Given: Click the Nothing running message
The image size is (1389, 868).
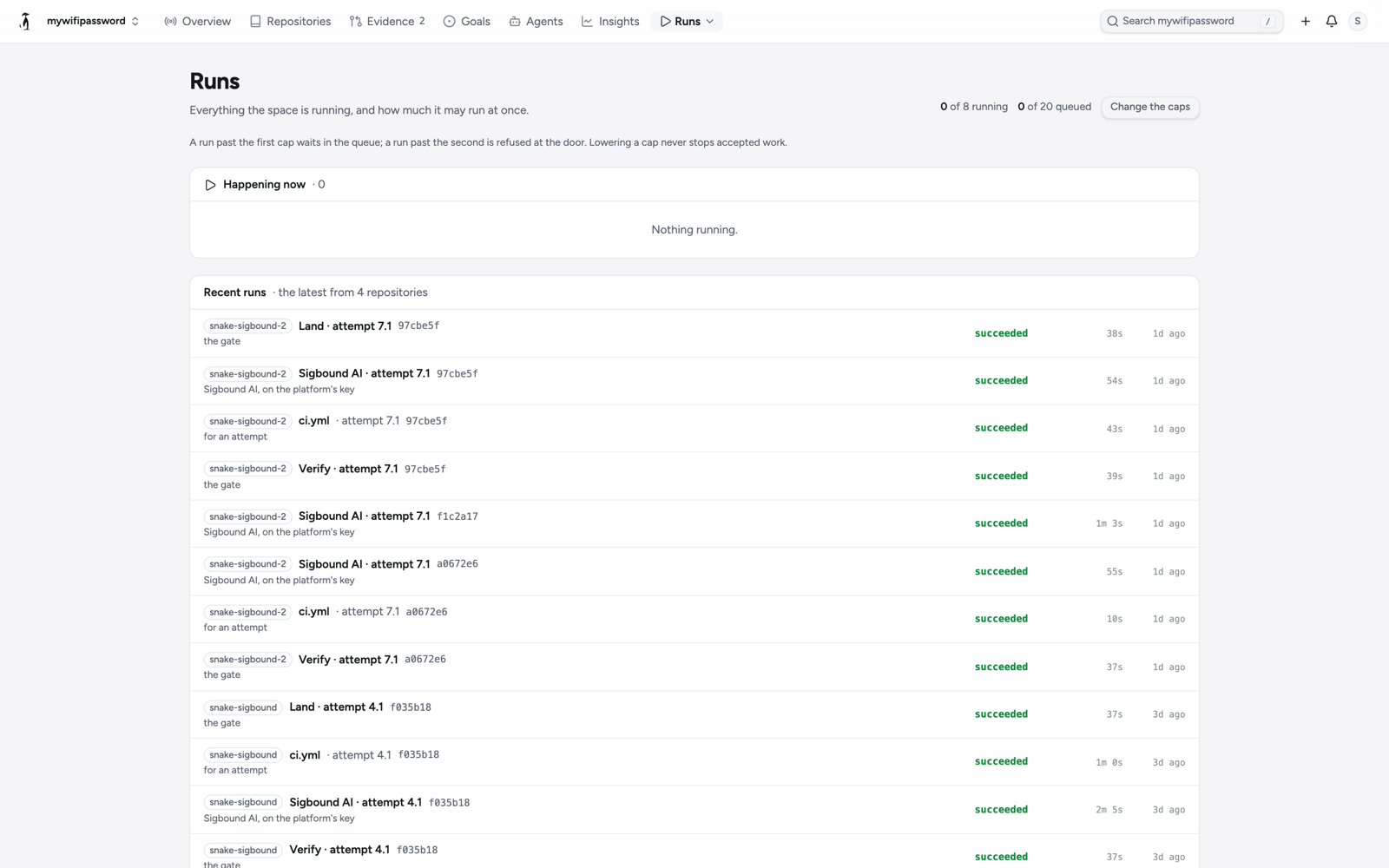Looking at the screenshot, I should (694, 230).
